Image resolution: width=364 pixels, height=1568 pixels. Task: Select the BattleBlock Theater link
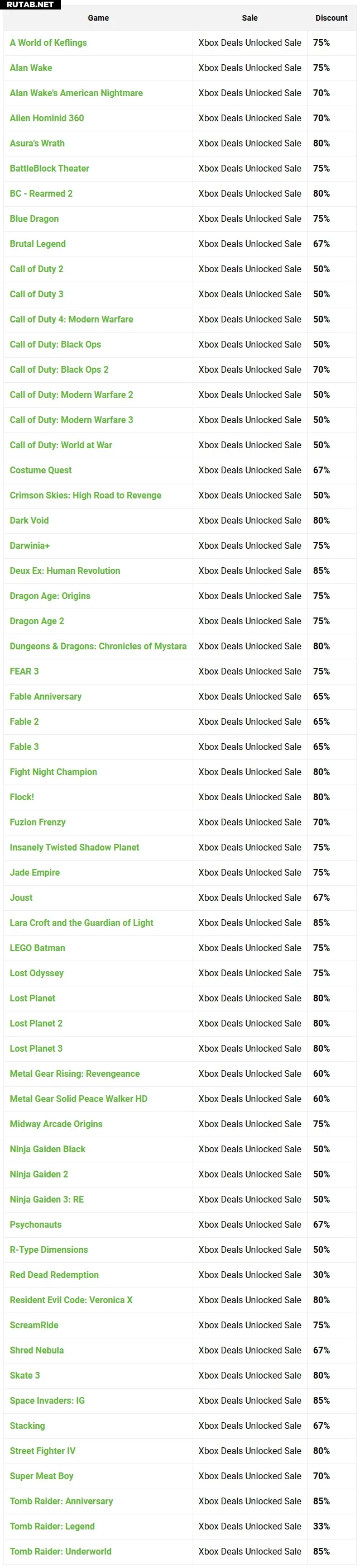[x=49, y=168]
